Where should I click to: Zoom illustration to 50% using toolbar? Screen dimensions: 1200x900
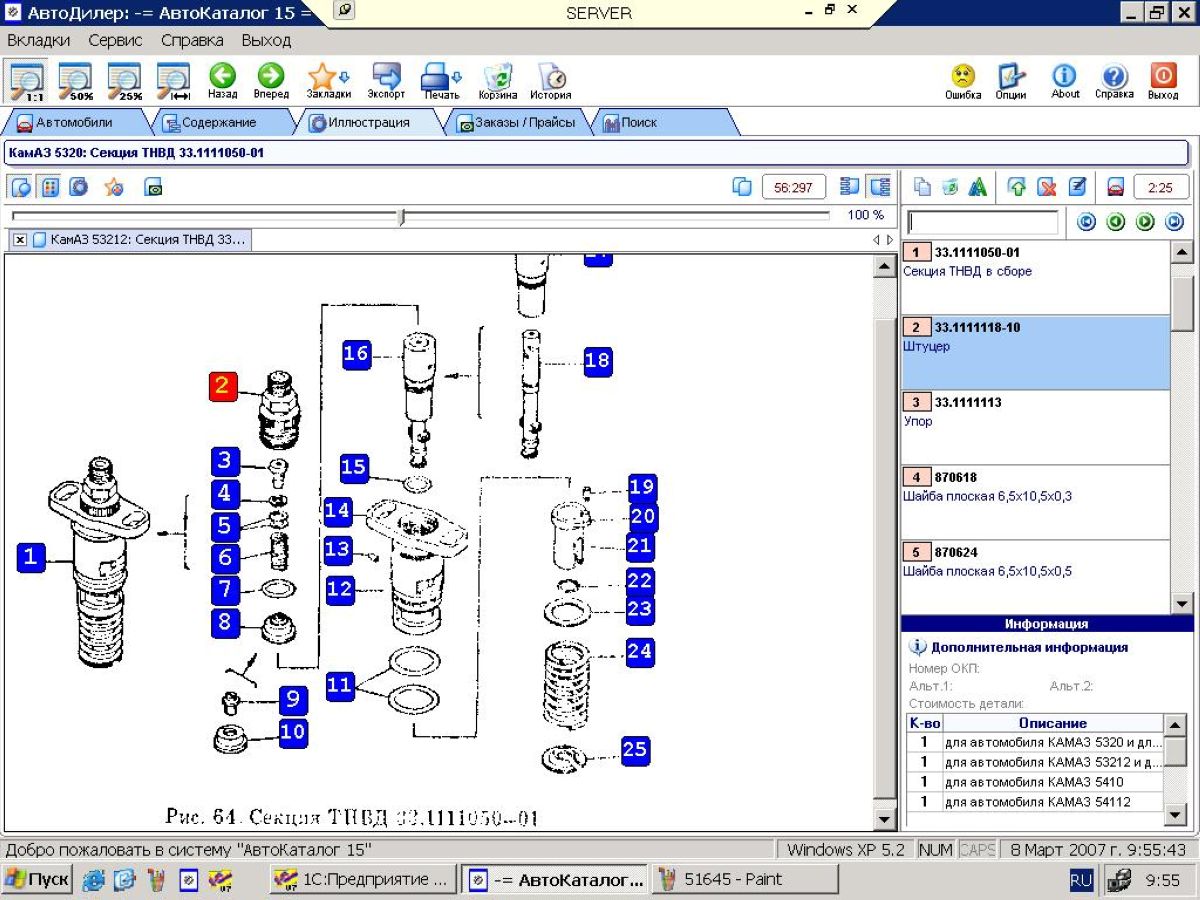point(75,80)
